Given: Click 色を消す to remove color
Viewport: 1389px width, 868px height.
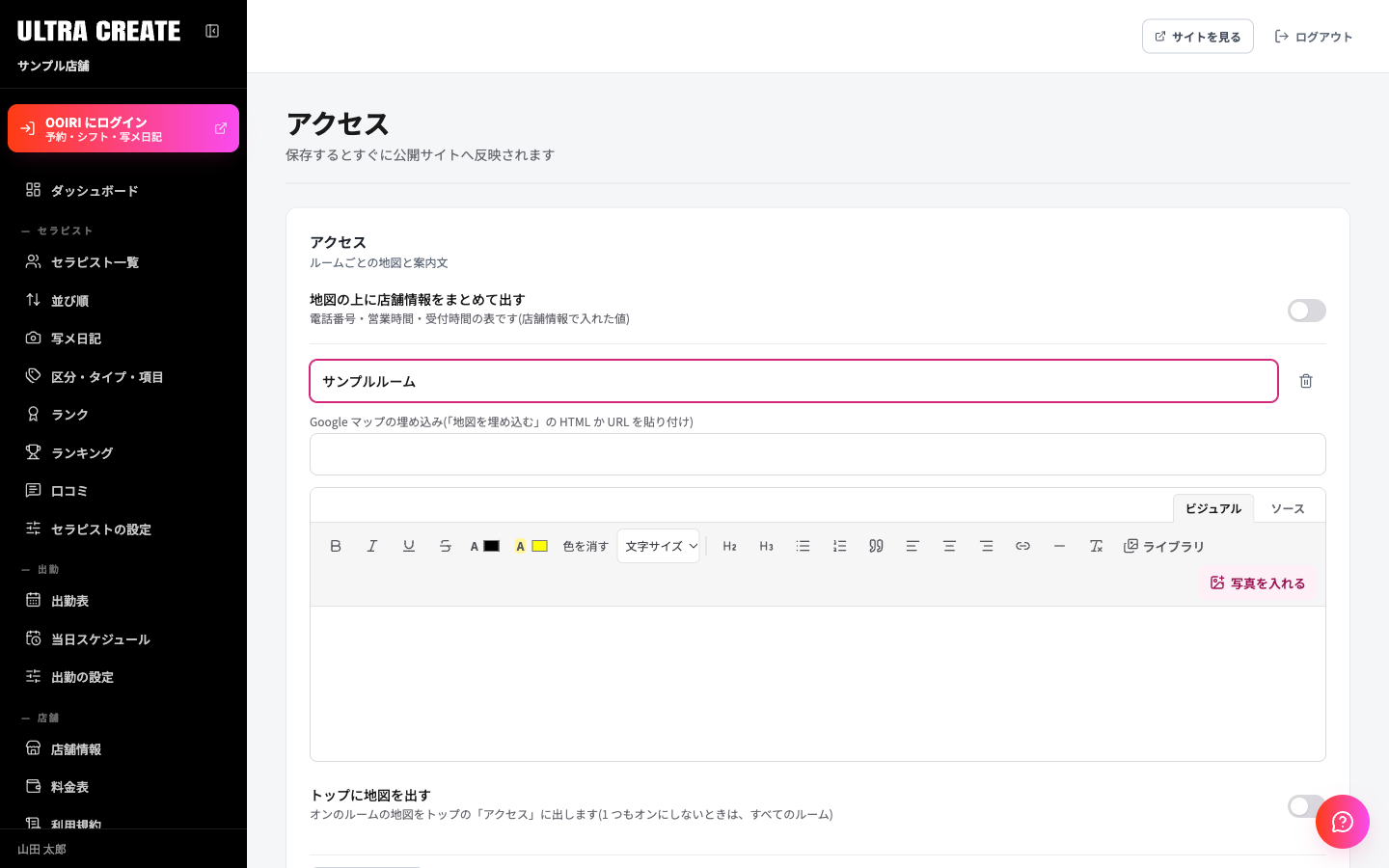Looking at the screenshot, I should click(x=586, y=546).
